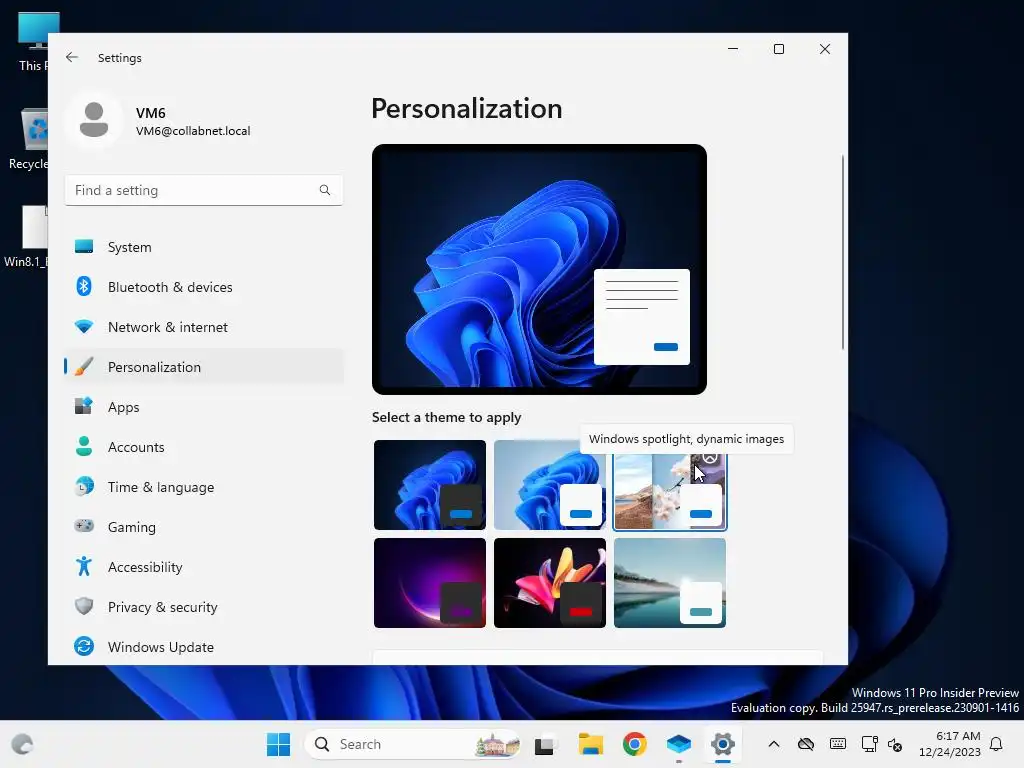Open Google Chrome from the taskbar
This screenshot has height=768, width=1024.
coord(634,744)
